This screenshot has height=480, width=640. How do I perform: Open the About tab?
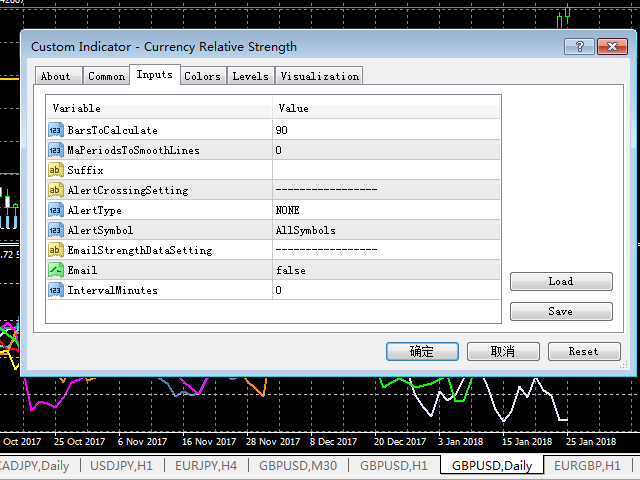pyautogui.click(x=58, y=76)
